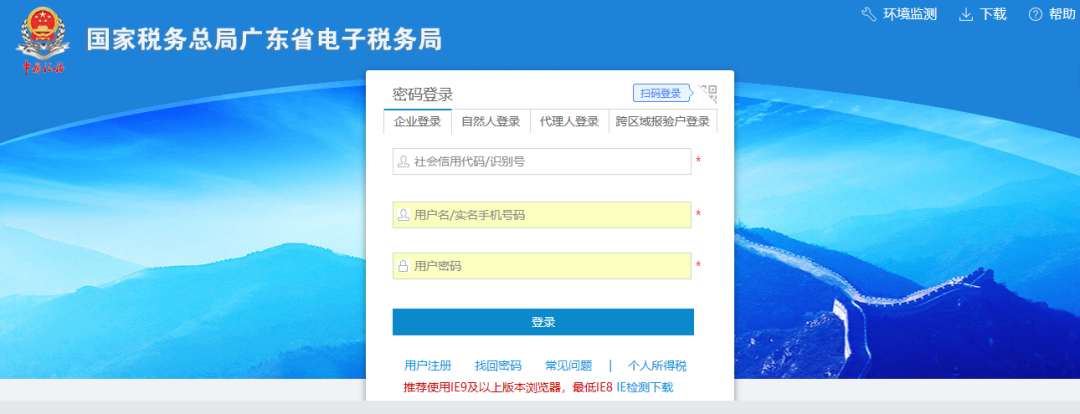The image size is (1080, 414).
Task: Open the 常见问题 link
Action: point(568,366)
